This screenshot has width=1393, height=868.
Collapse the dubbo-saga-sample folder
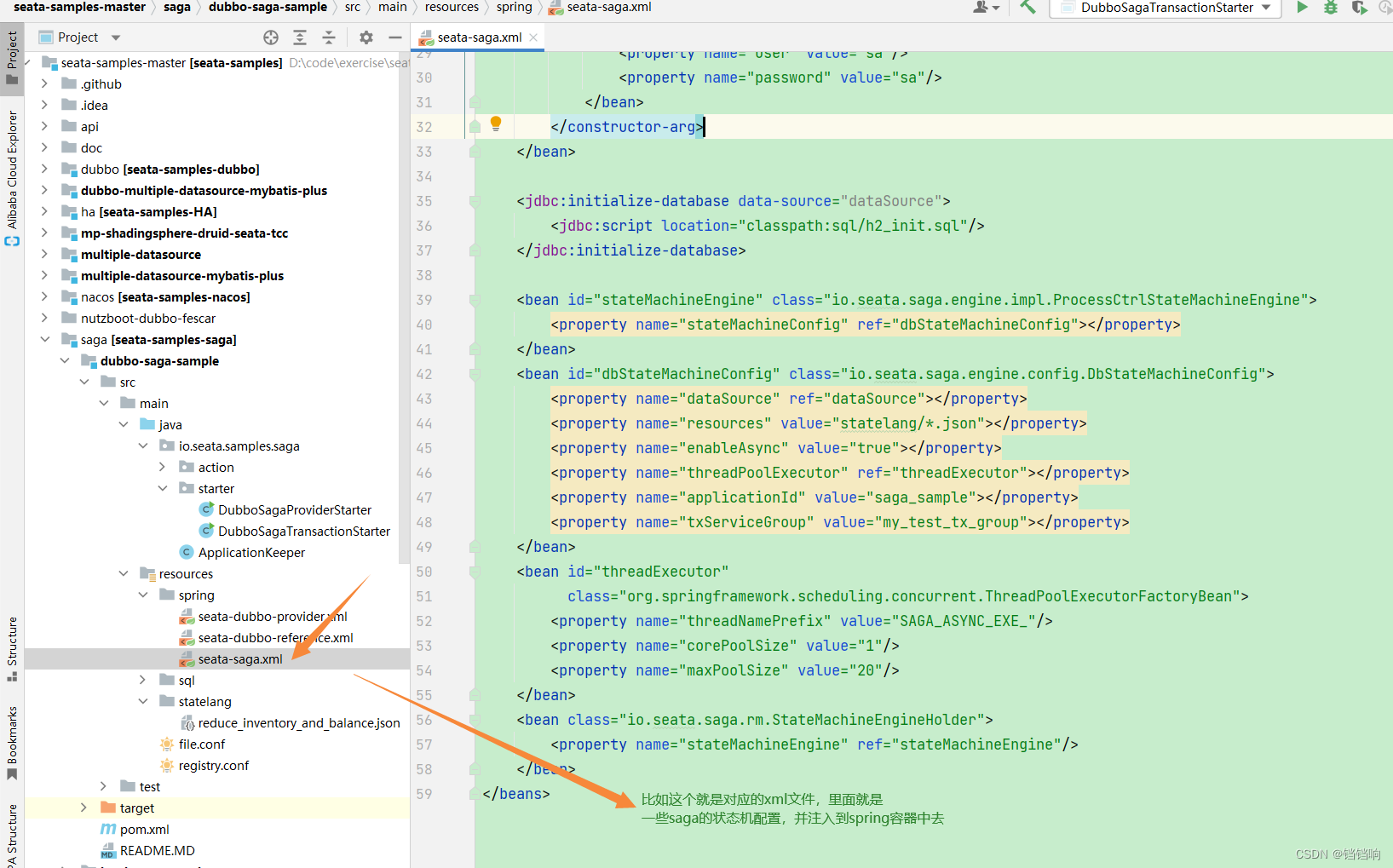64,361
